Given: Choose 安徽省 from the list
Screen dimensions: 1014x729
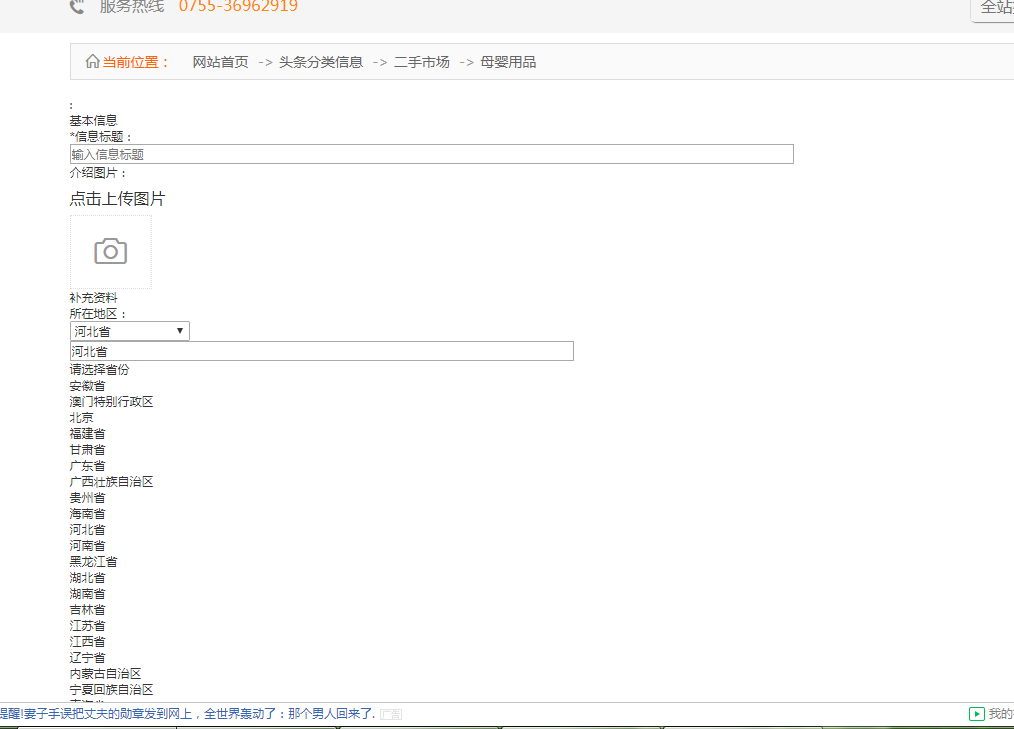Looking at the screenshot, I should point(87,386).
